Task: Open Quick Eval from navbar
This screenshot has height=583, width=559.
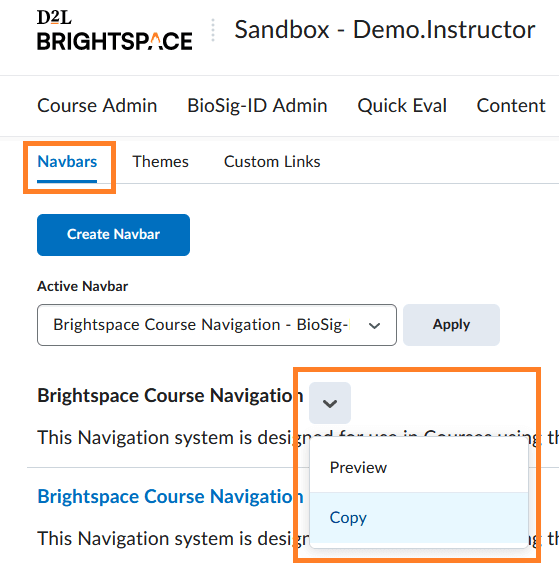Action: click(402, 106)
